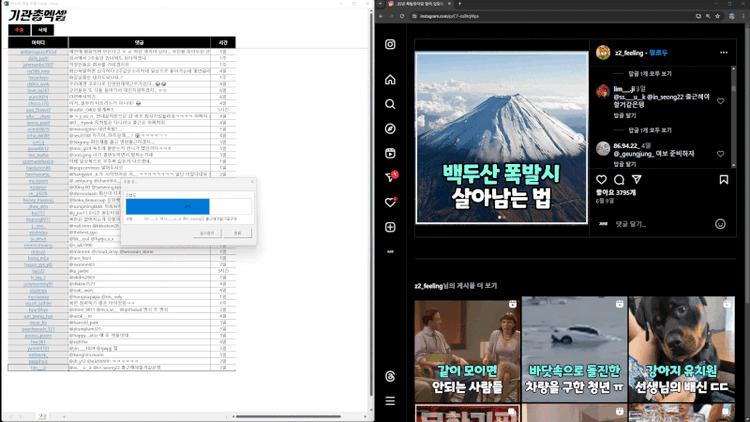Like the 86.94.22_ comment
Screen dimensions: 750x422
coord(720,154)
